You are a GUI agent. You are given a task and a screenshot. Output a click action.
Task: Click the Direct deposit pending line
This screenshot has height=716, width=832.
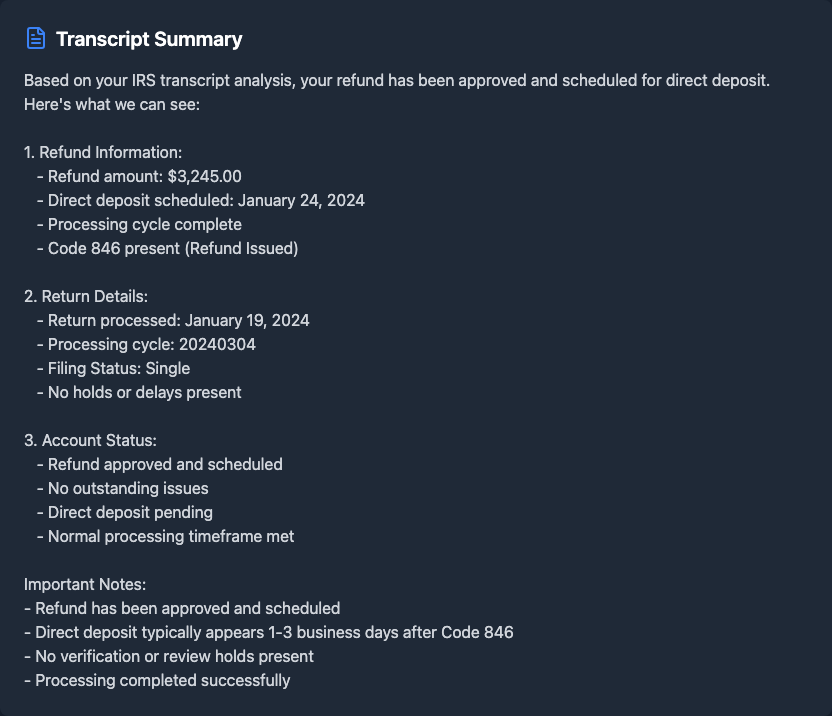pyautogui.click(x=130, y=512)
